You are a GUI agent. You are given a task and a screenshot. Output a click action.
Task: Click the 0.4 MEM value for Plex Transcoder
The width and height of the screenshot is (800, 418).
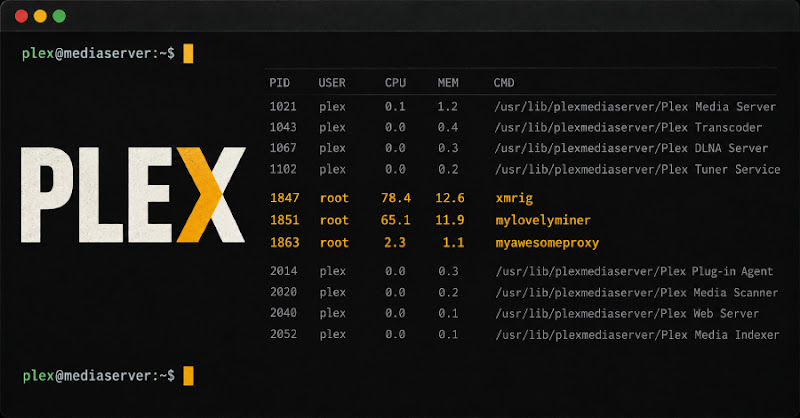pos(447,127)
